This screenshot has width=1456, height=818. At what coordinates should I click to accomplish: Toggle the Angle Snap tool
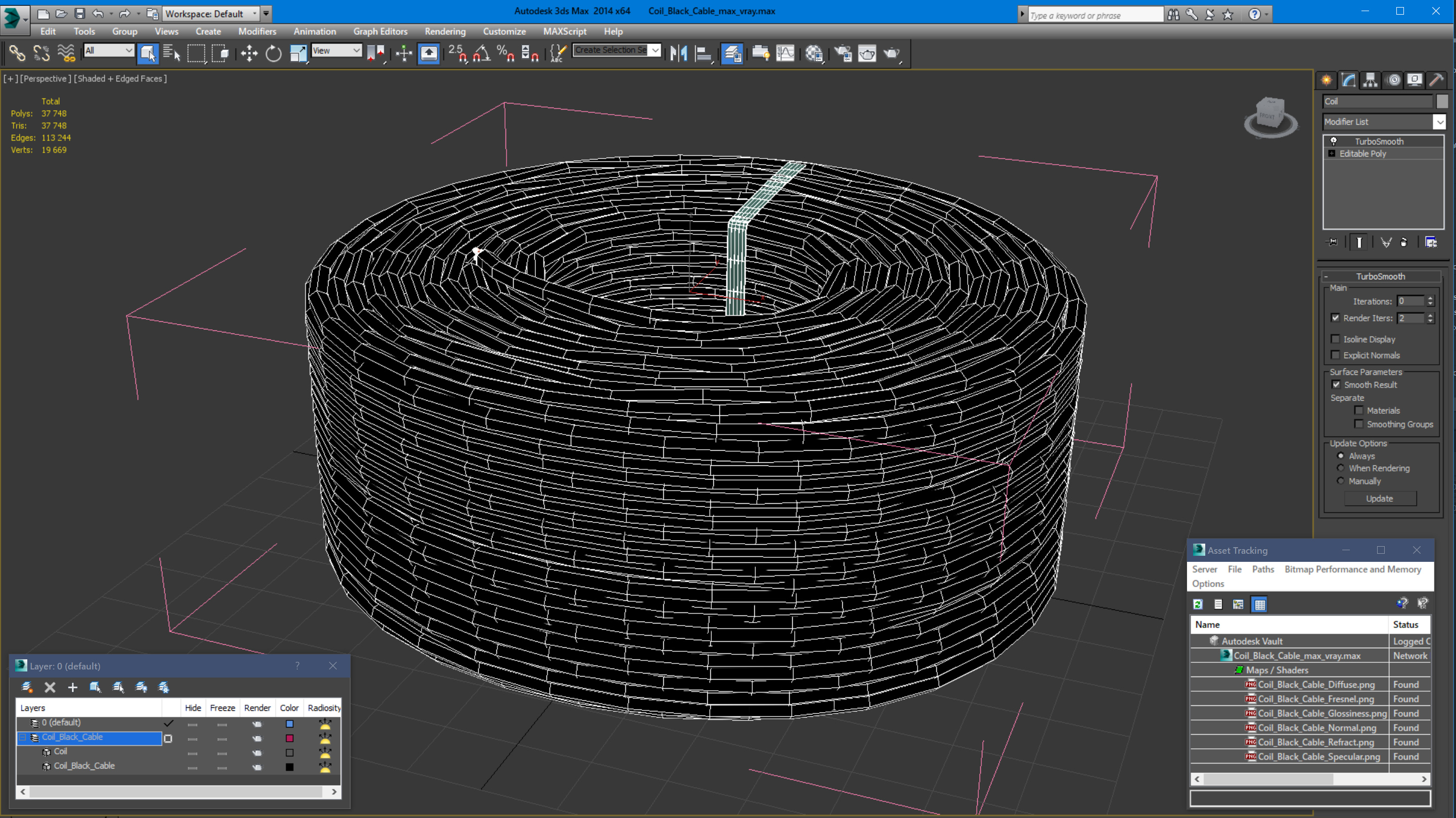482,53
